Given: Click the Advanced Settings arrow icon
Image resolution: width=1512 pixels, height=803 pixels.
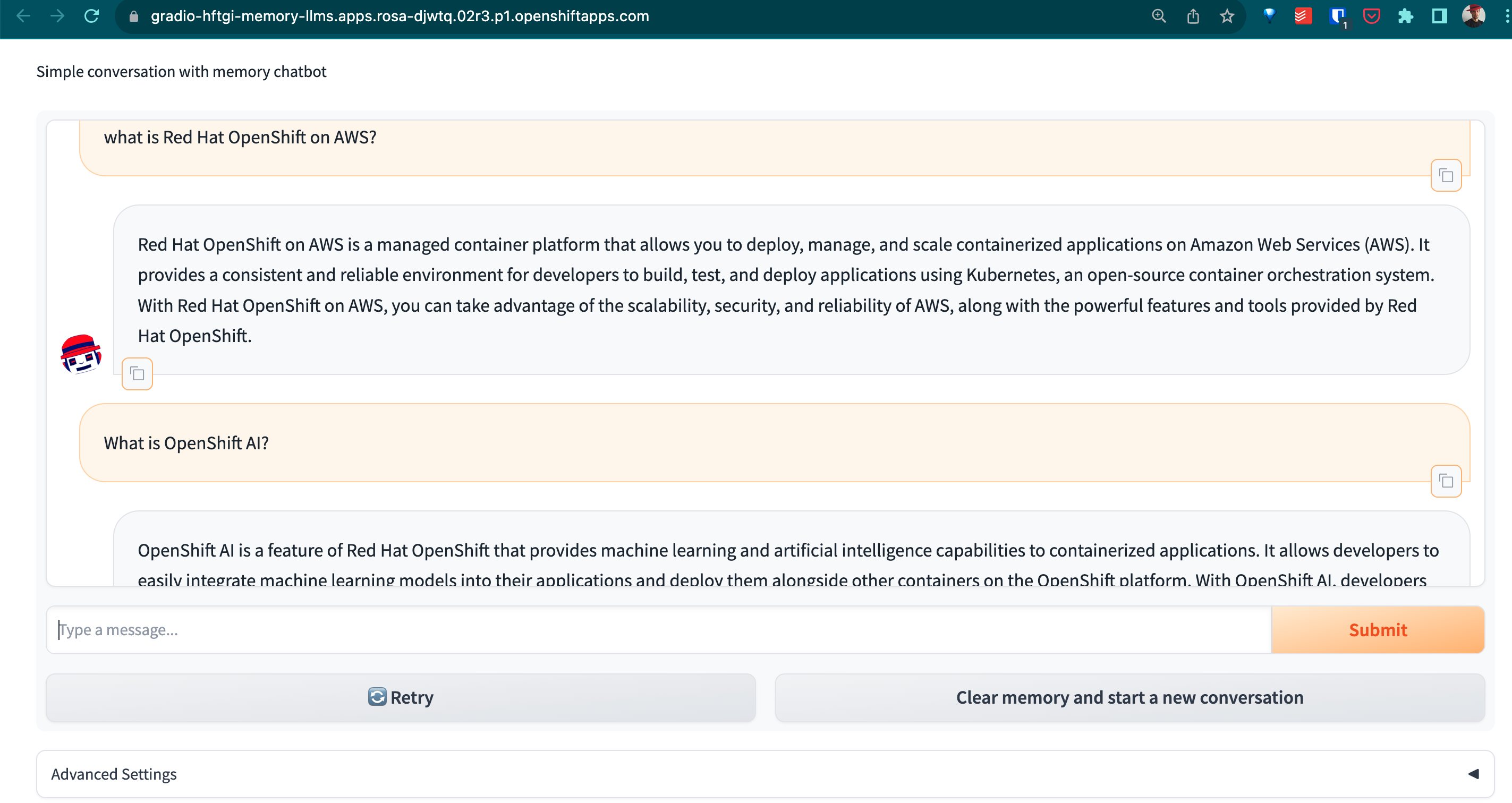Looking at the screenshot, I should [1473, 774].
